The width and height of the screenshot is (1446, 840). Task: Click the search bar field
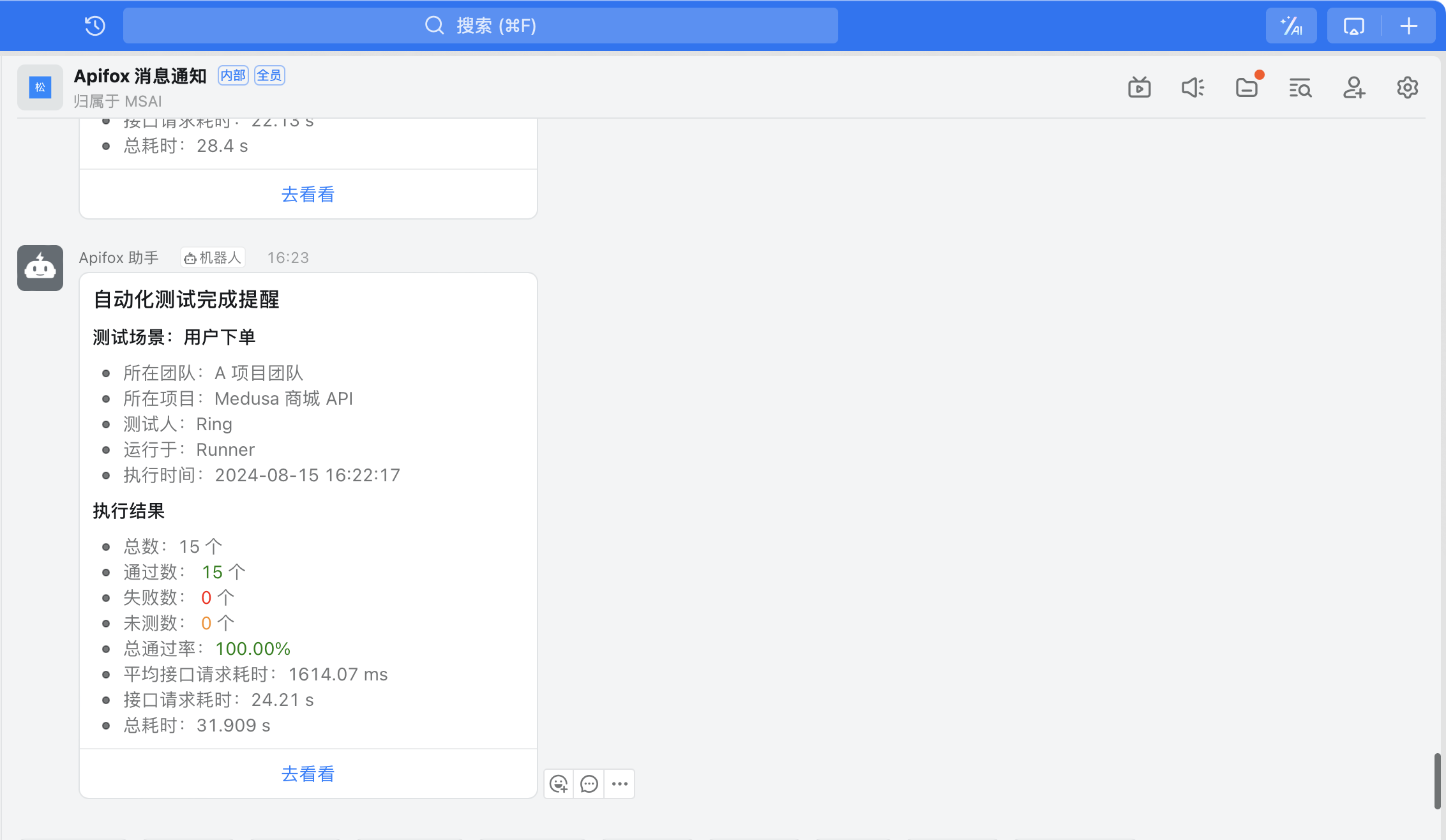pyautogui.click(x=480, y=26)
